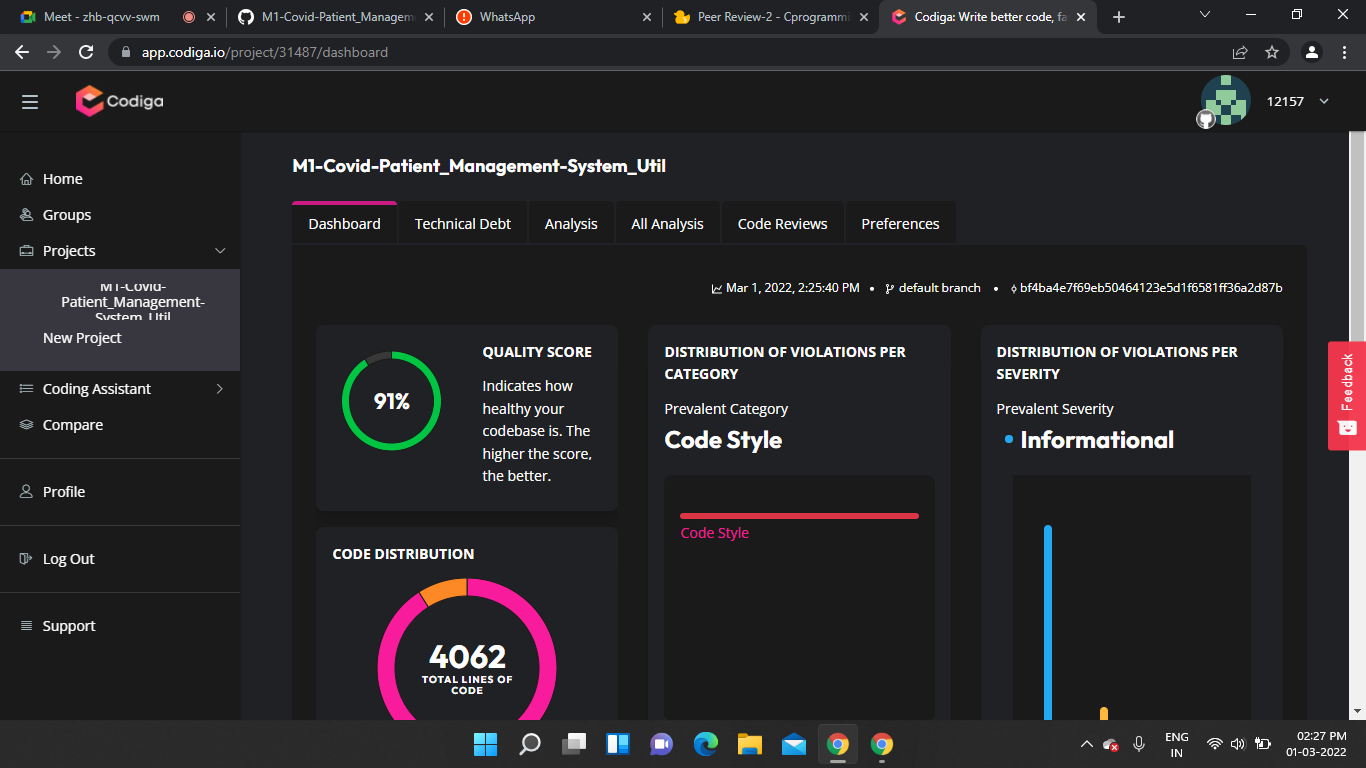This screenshot has height=768, width=1366.
Task: Click the Quality Score circular gauge
Action: pos(391,400)
